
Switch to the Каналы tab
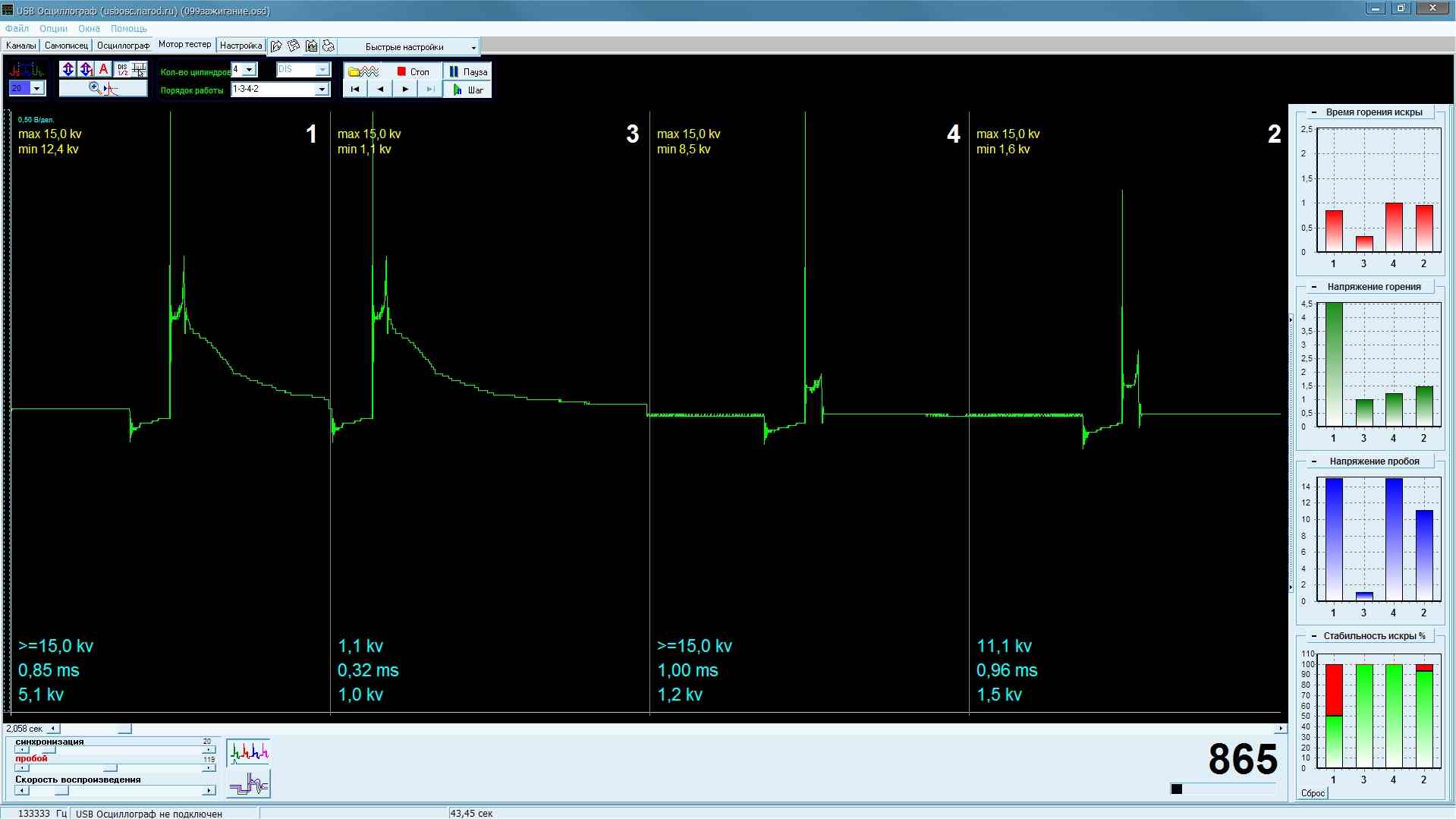(20, 46)
